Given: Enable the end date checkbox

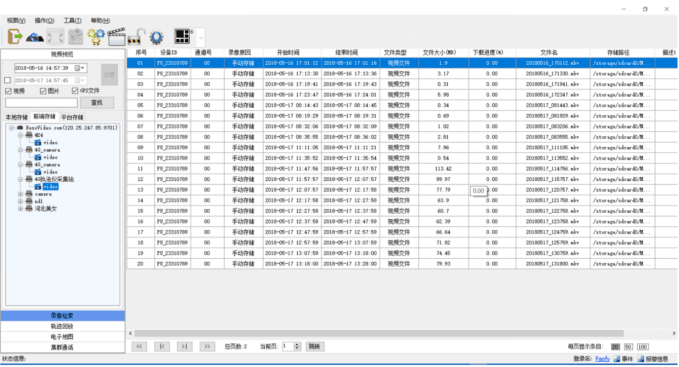Looking at the screenshot, I should (7, 80).
